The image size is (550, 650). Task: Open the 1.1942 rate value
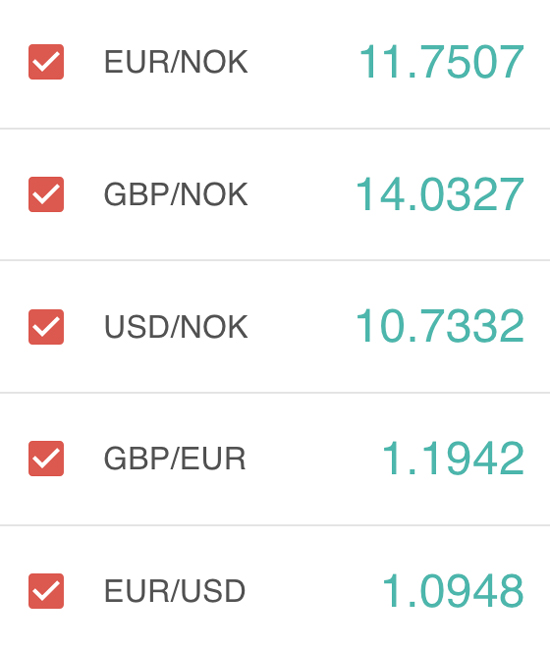pyautogui.click(x=453, y=458)
